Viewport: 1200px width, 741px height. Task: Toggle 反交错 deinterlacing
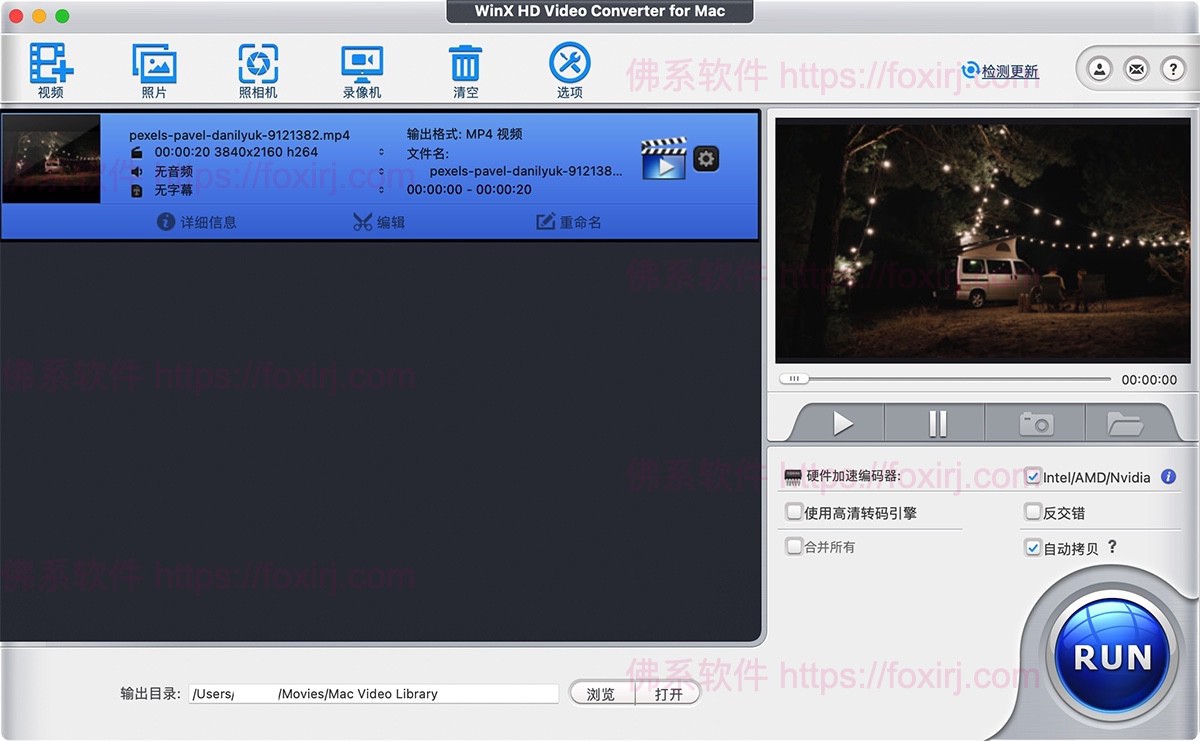1032,512
